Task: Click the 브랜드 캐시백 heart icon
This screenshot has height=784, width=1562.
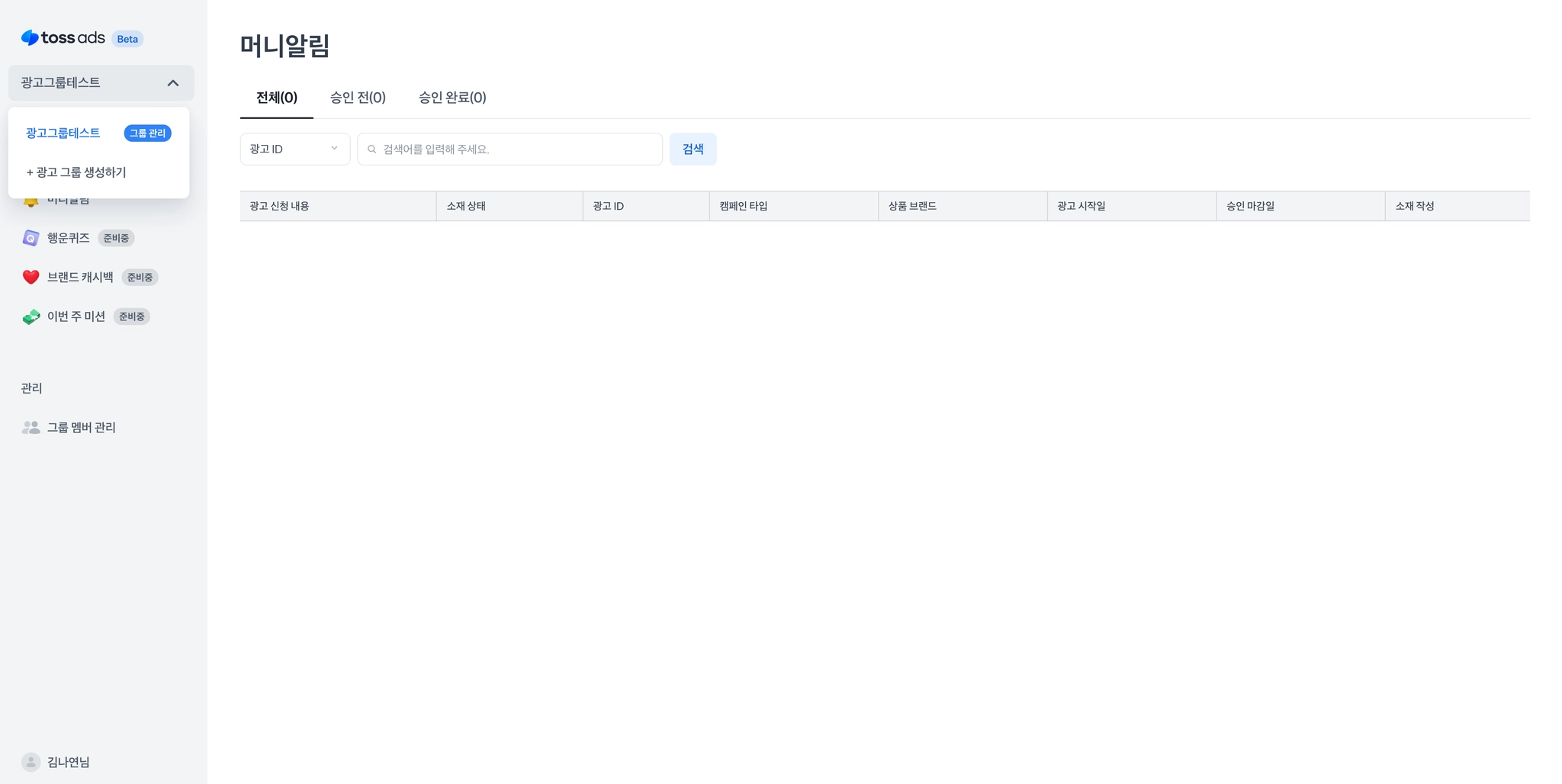Action: point(31,277)
